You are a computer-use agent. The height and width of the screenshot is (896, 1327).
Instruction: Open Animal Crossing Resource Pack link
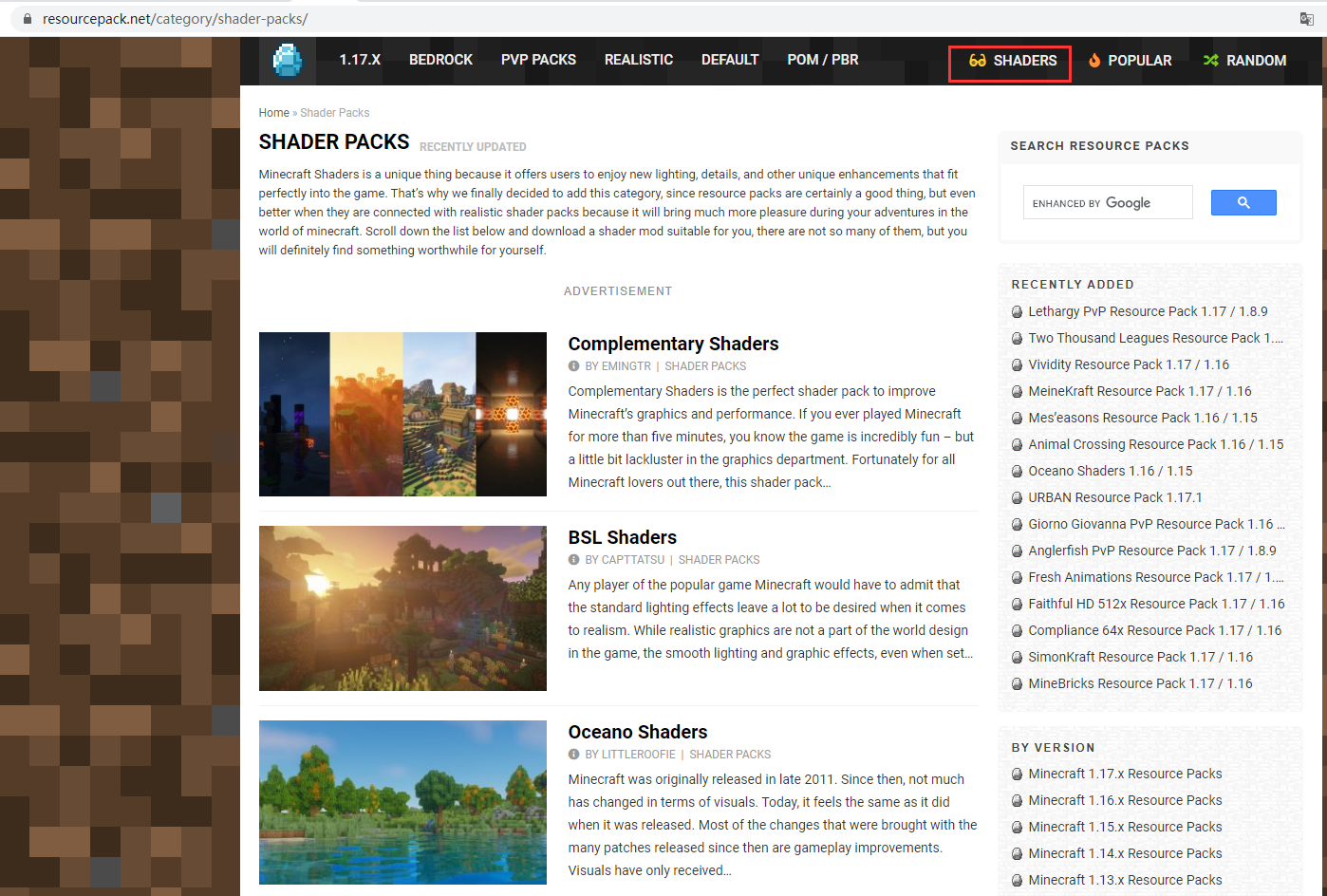1155,444
